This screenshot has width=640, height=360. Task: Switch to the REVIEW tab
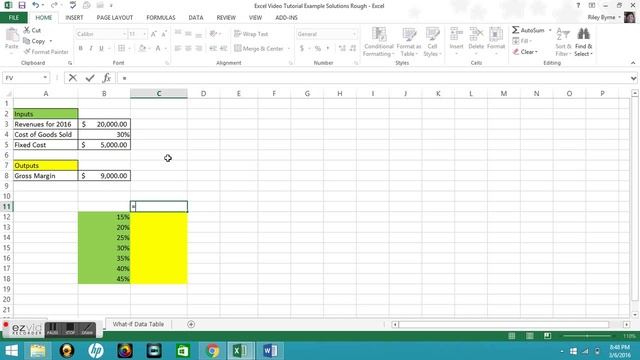tap(226, 18)
